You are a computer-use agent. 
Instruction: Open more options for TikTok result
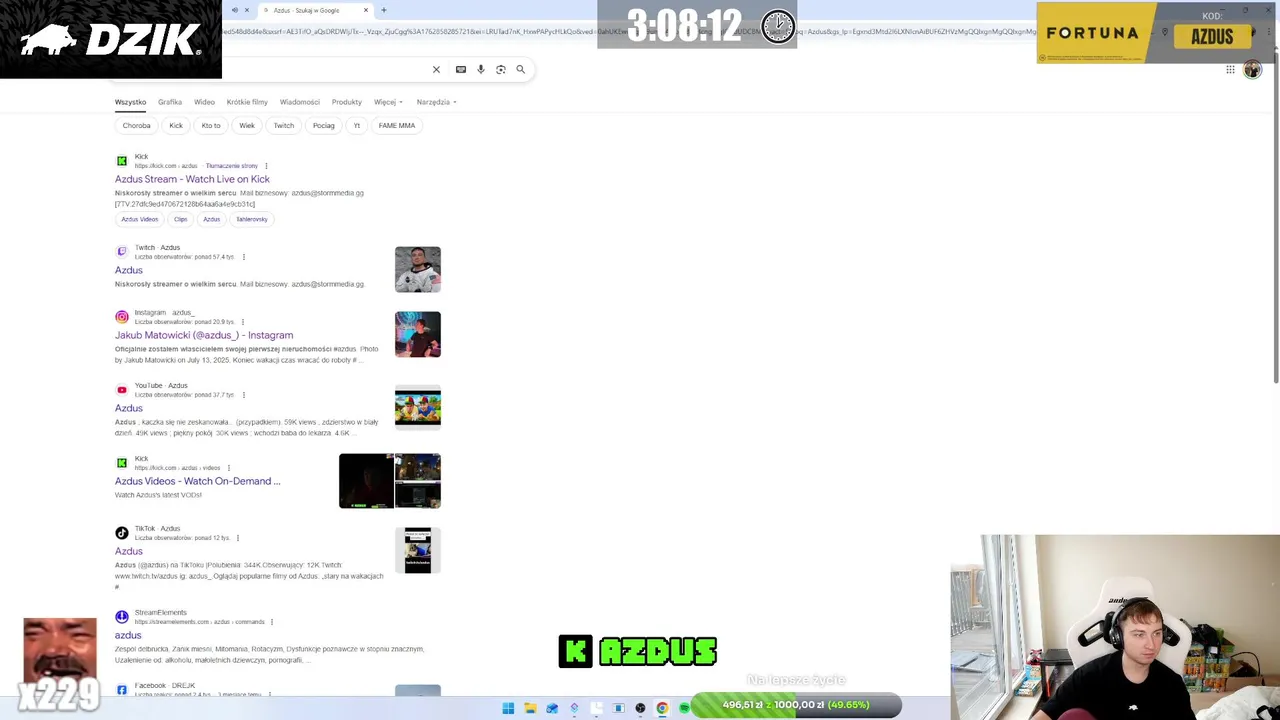[238, 538]
